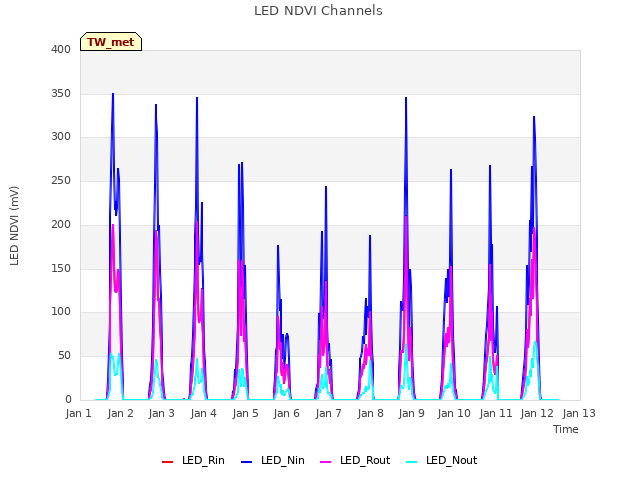Image resolution: width=640 pixels, height=480 pixels.
Task: Click the Jan 7 x-axis tick label
Action: tap(328, 413)
